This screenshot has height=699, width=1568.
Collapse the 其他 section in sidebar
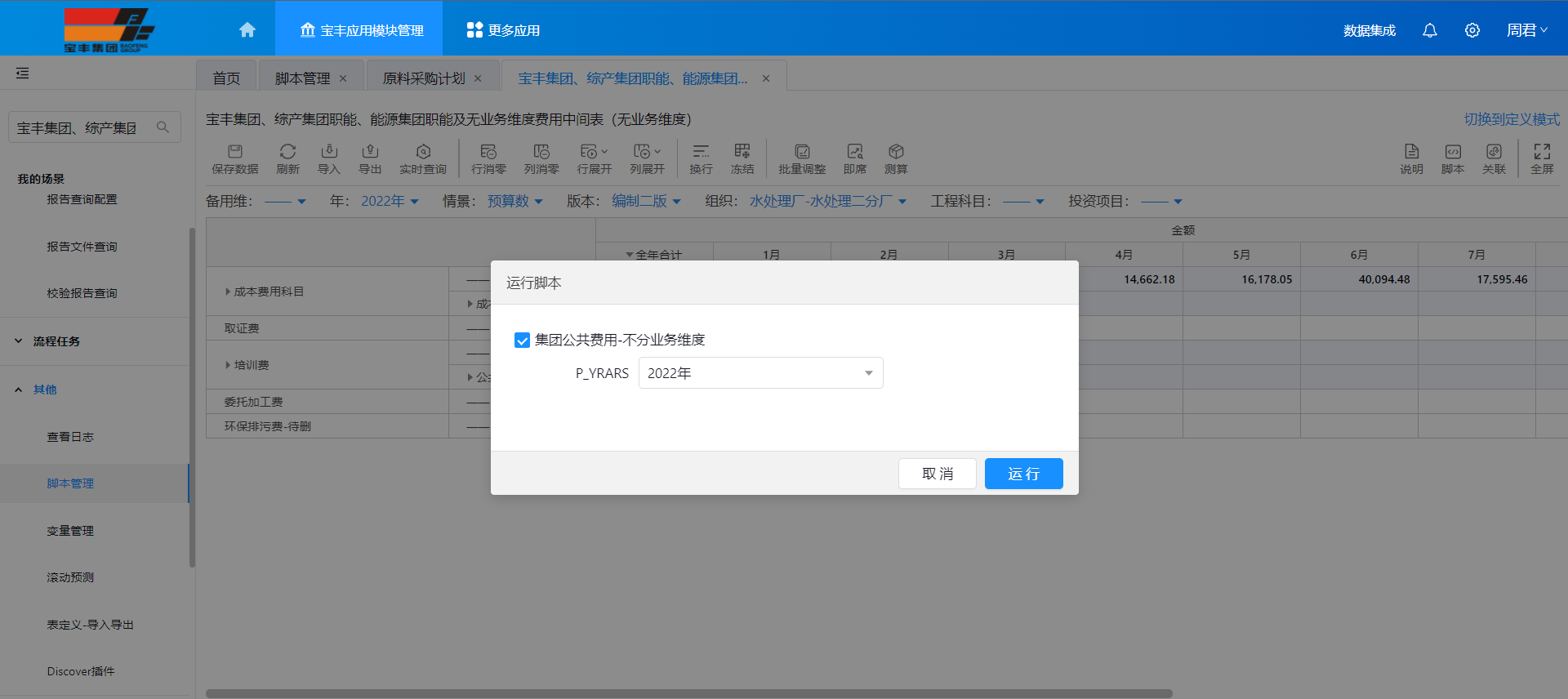click(19, 390)
